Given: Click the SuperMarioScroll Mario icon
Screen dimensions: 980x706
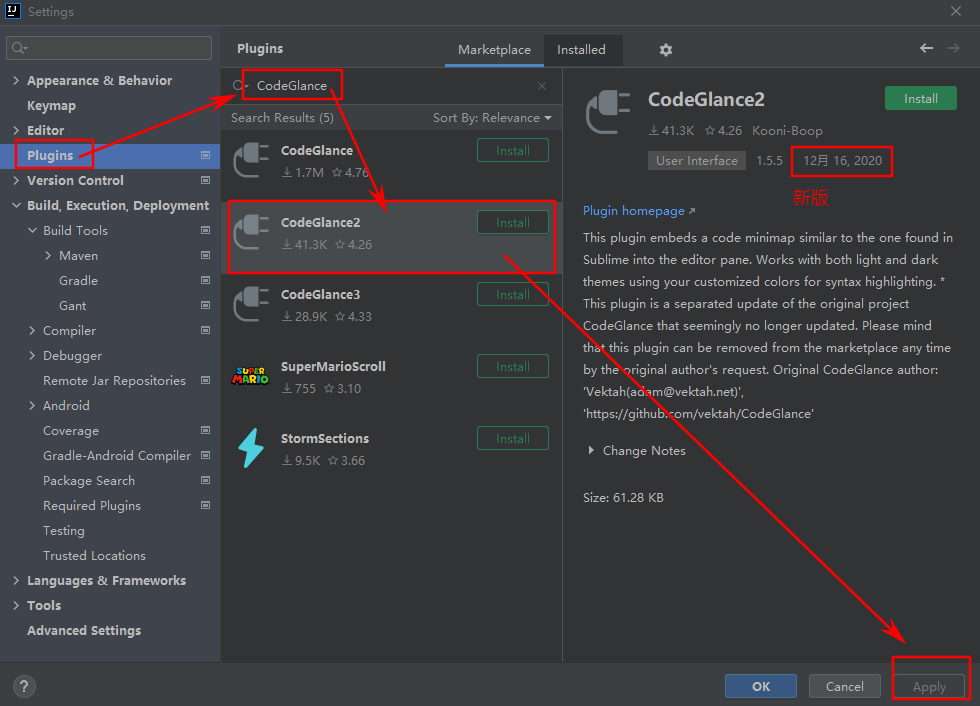Looking at the screenshot, I should tap(250, 375).
